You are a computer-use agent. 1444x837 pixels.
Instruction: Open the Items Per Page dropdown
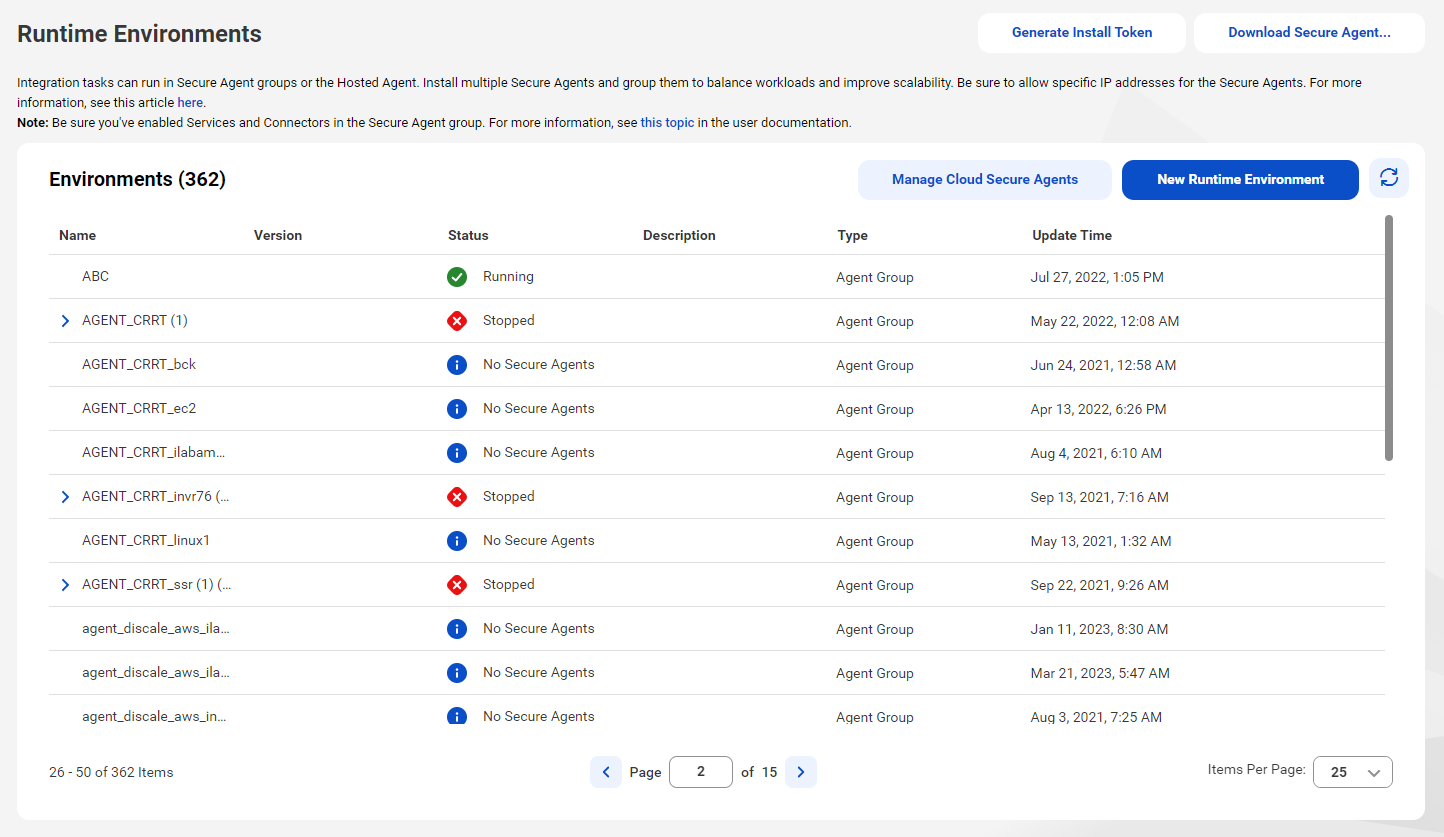1353,772
